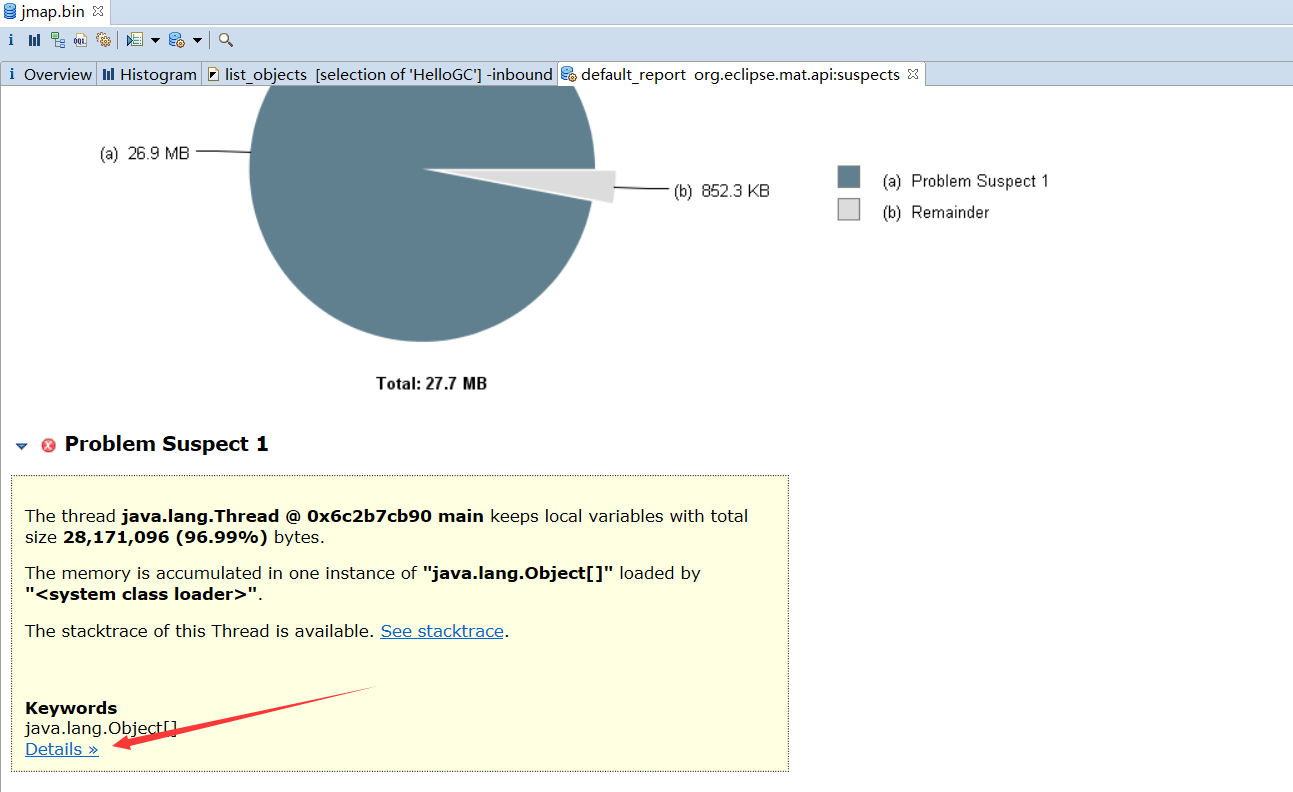The height and width of the screenshot is (792, 1293).
Task: Close the default_report suspects tab
Action: click(913, 74)
